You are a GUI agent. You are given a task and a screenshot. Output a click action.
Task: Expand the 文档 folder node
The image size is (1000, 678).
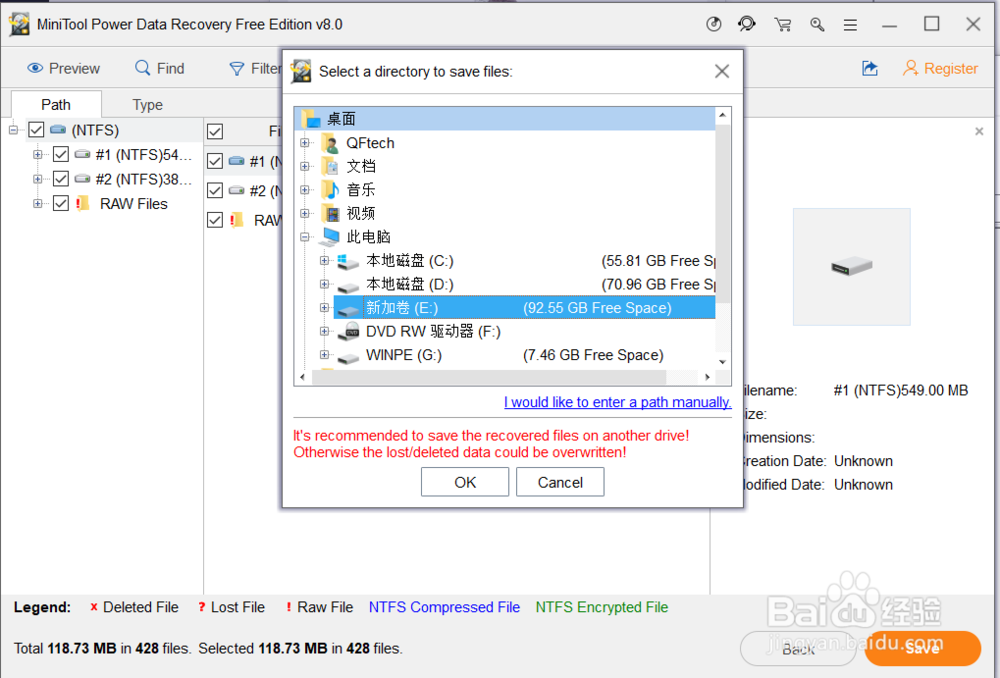click(305, 166)
